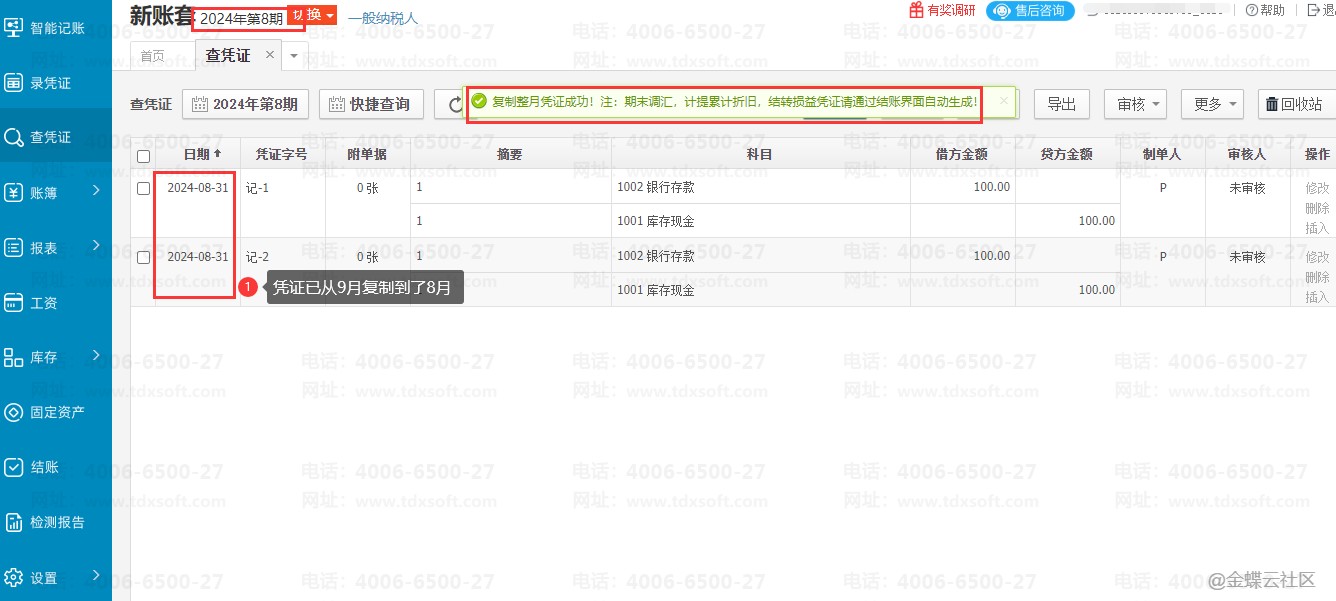1336x601 pixels.
Task: Open 固定资产 fixed assets module
Action: click(56, 412)
